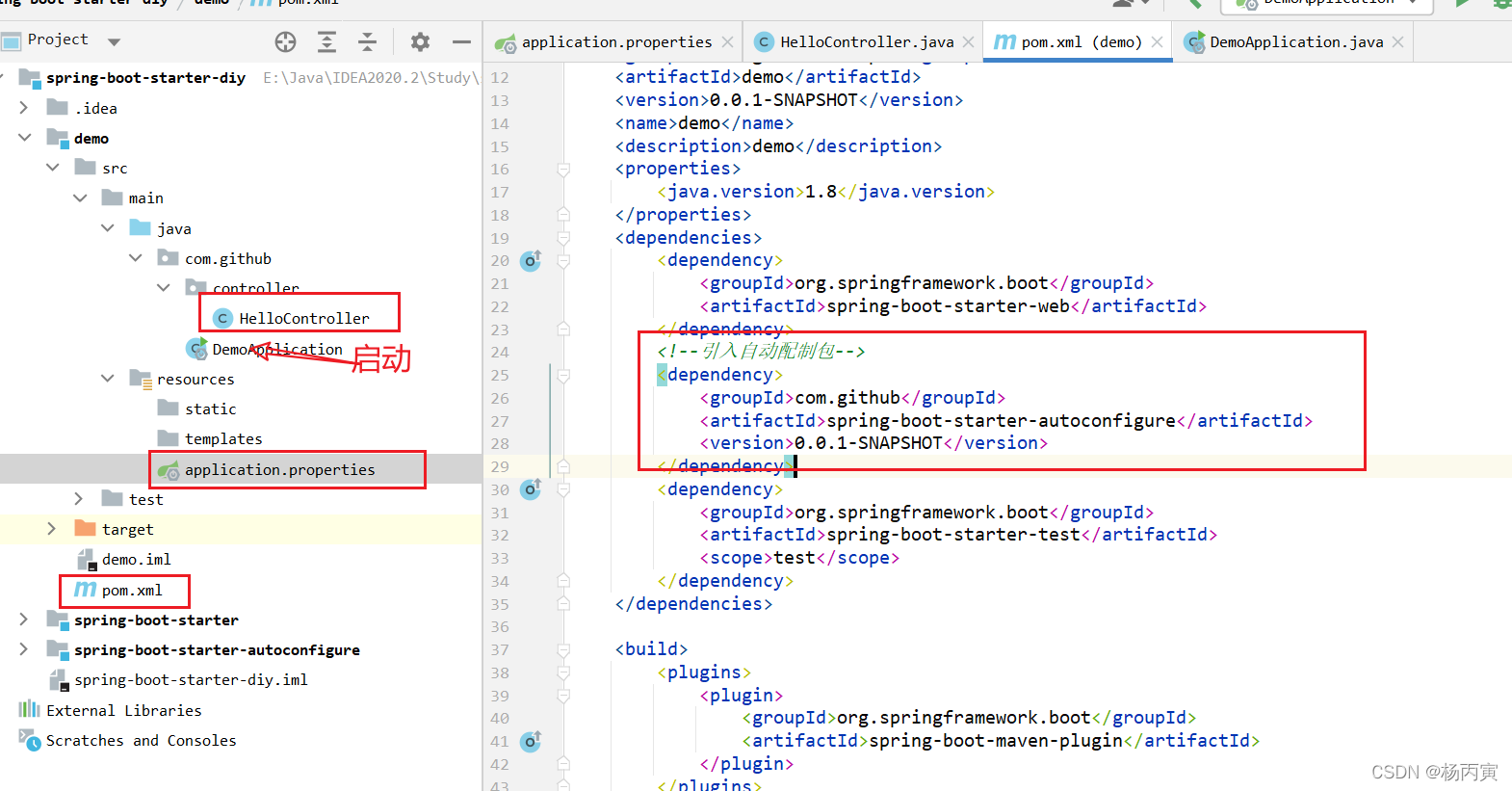Click spring-boot-maven-plugin artifactId text
Screen dimensions: 1512x791
click(996, 741)
